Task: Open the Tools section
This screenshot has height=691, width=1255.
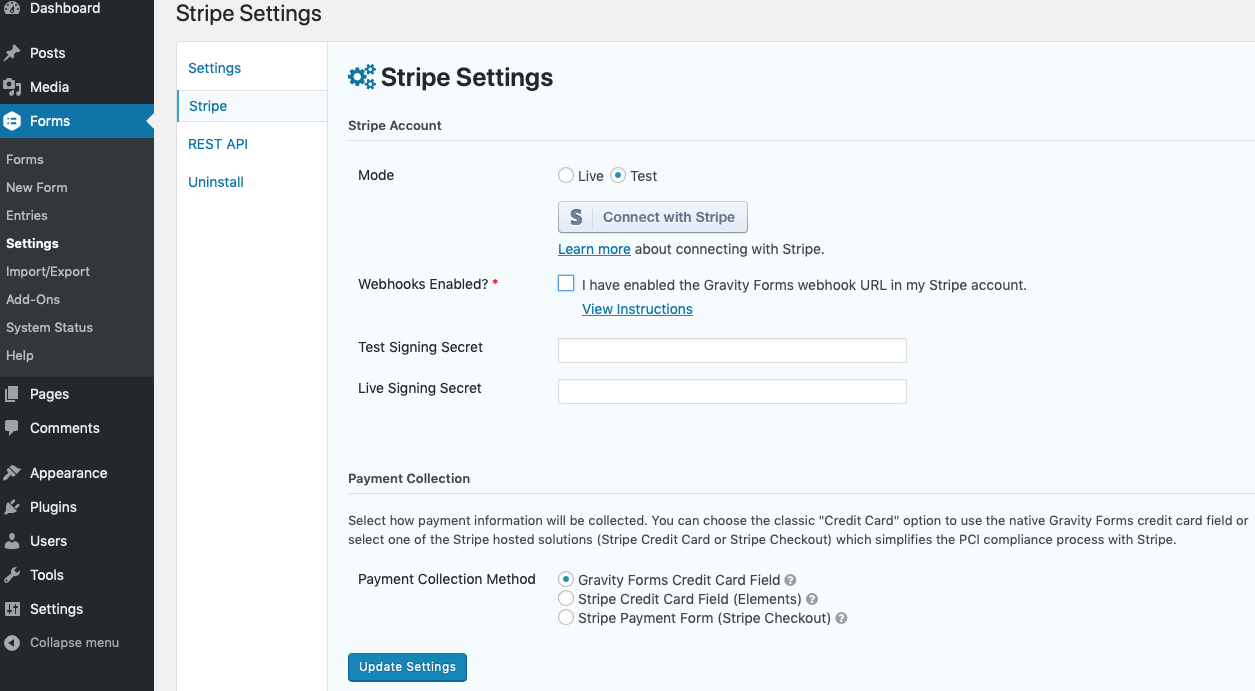Action: [44, 575]
